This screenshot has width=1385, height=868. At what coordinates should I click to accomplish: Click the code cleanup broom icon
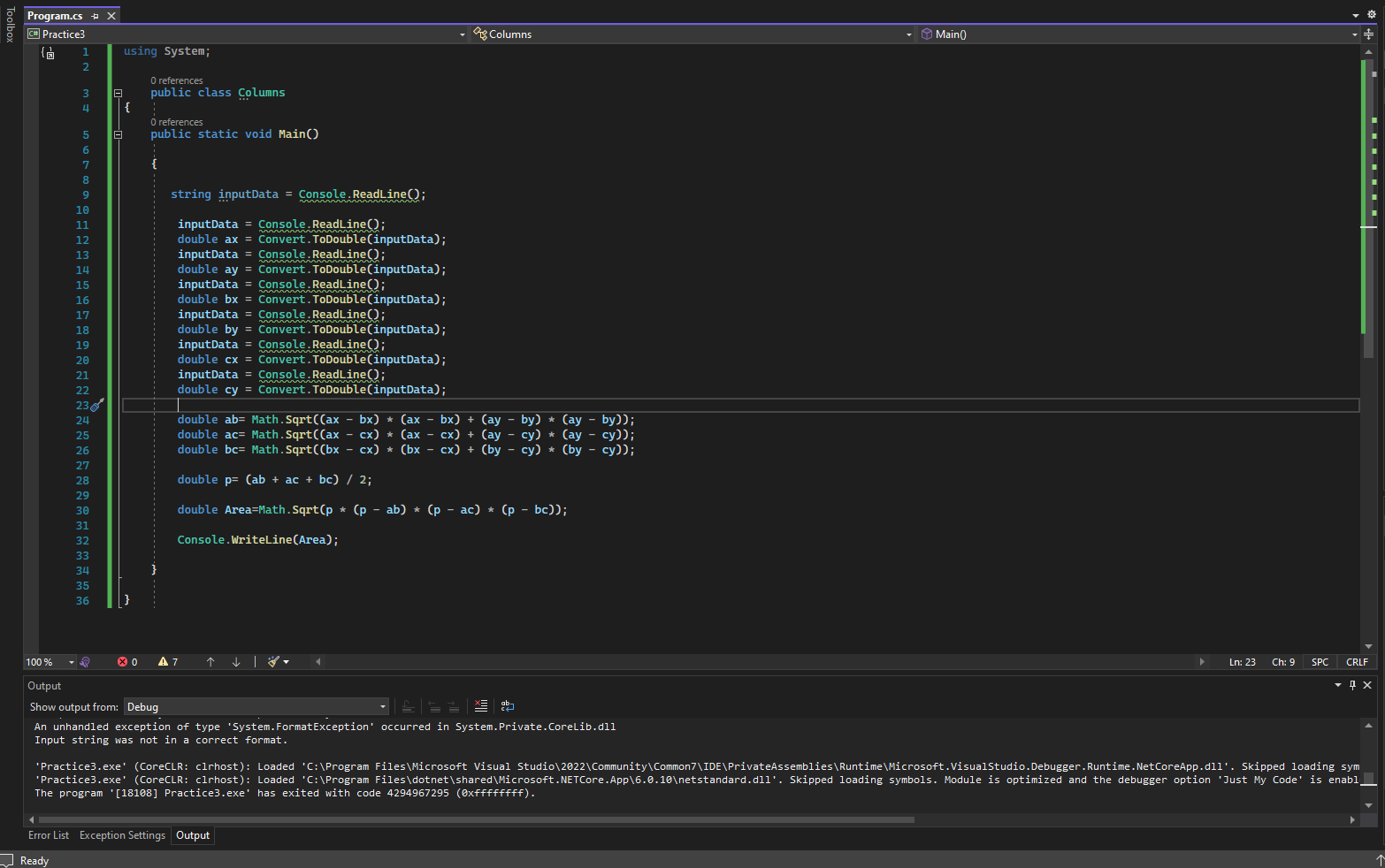[274, 662]
